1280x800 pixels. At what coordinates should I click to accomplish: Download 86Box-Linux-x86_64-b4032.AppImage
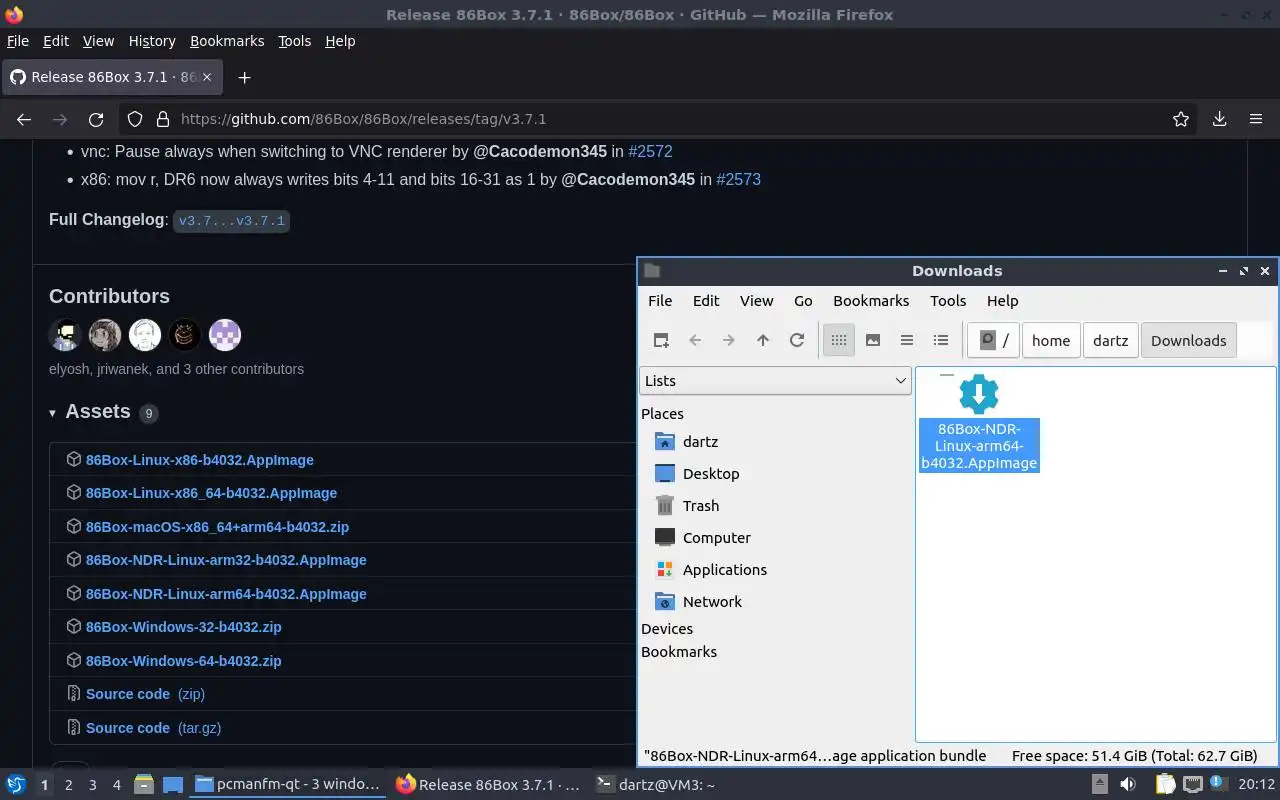(x=211, y=493)
